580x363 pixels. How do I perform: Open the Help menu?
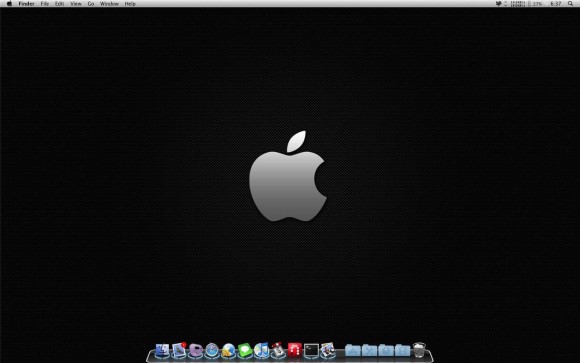tap(130, 4)
